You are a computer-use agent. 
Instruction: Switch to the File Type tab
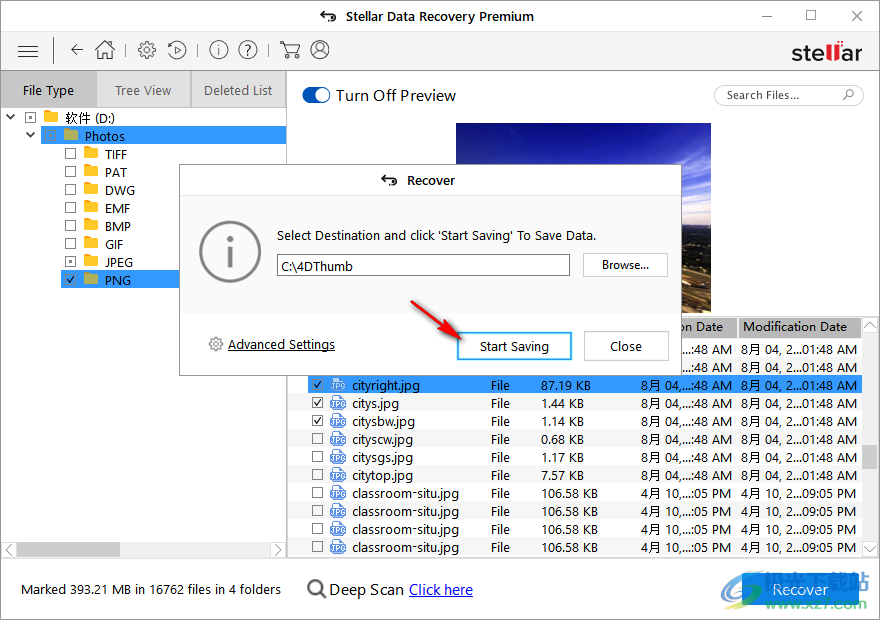(x=48, y=90)
